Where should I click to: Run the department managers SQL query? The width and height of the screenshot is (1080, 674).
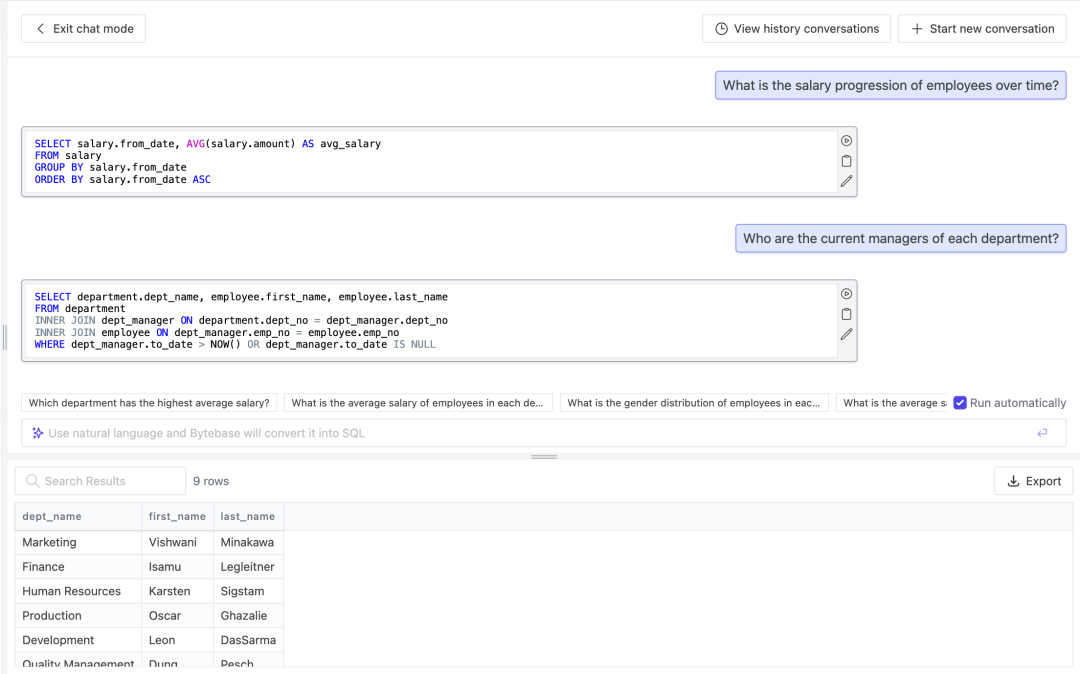pyautogui.click(x=846, y=294)
